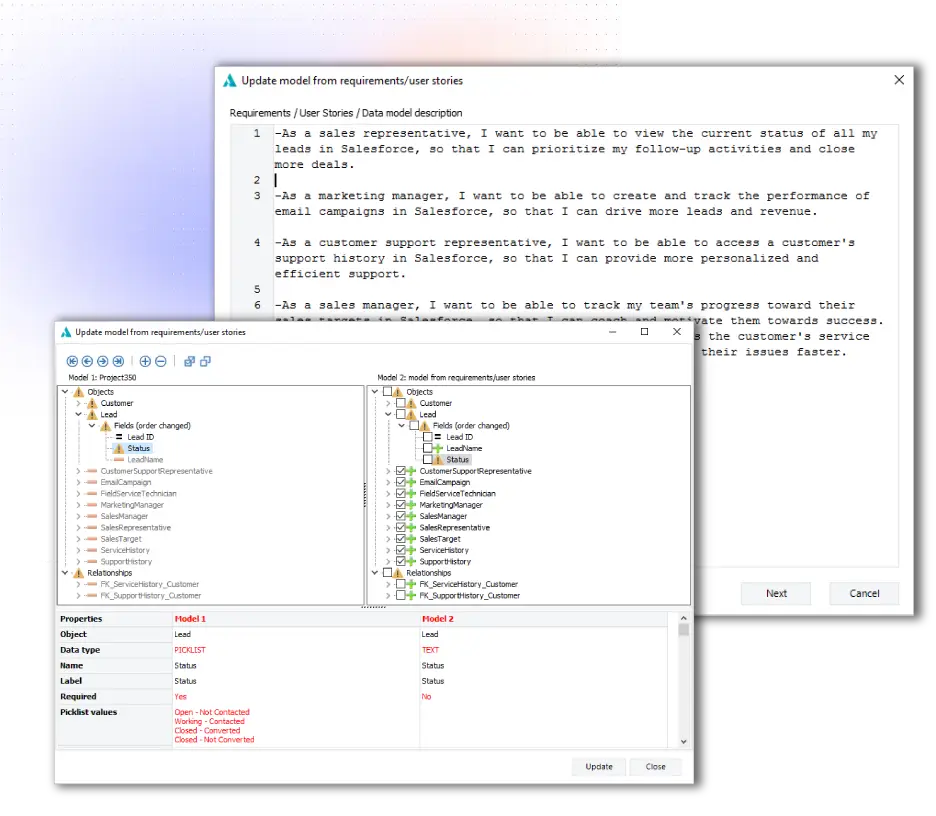Image resolution: width=936 pixels, height=816 pixels.
Task: Select the ServiceHistory row in Model 1
Action: [x=125, y=550]
